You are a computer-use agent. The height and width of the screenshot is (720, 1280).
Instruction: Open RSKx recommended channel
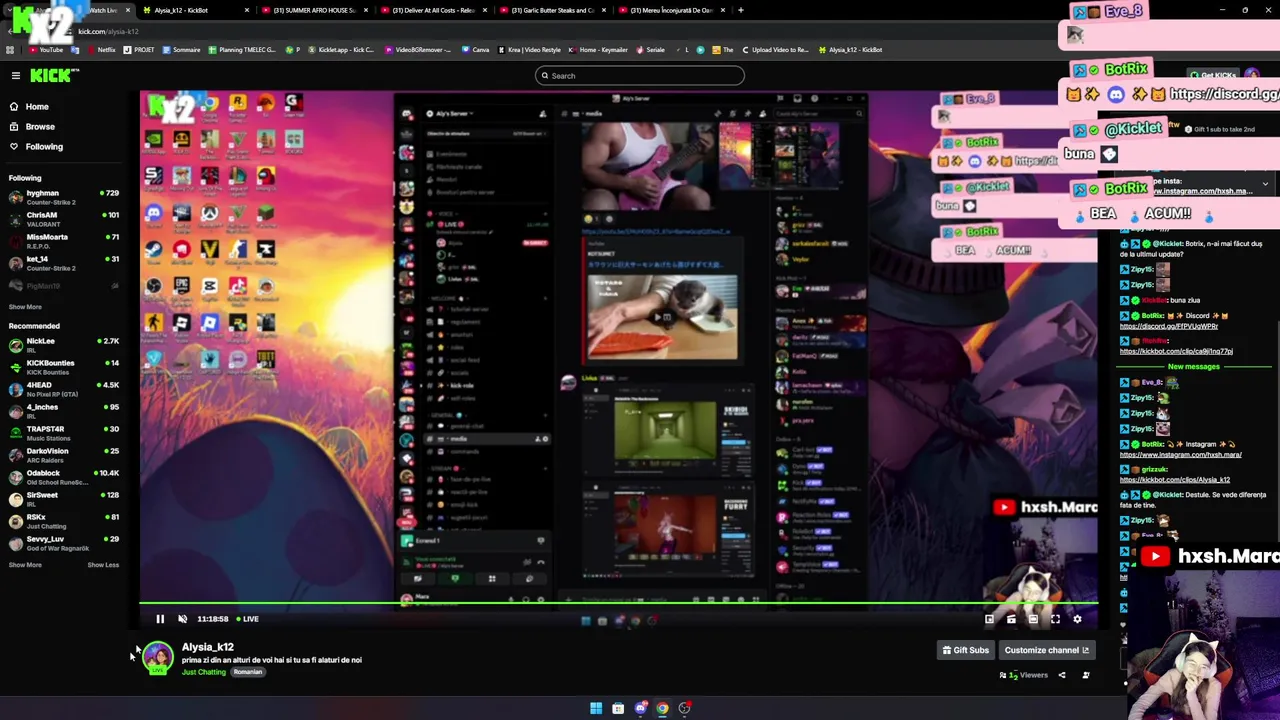click(62, 520)
